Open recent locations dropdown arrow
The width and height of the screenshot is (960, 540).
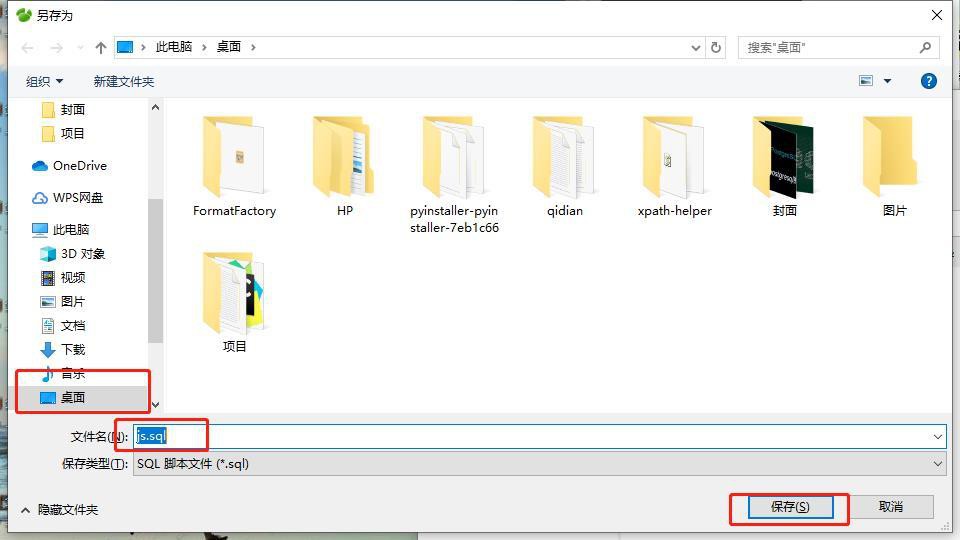80,48
